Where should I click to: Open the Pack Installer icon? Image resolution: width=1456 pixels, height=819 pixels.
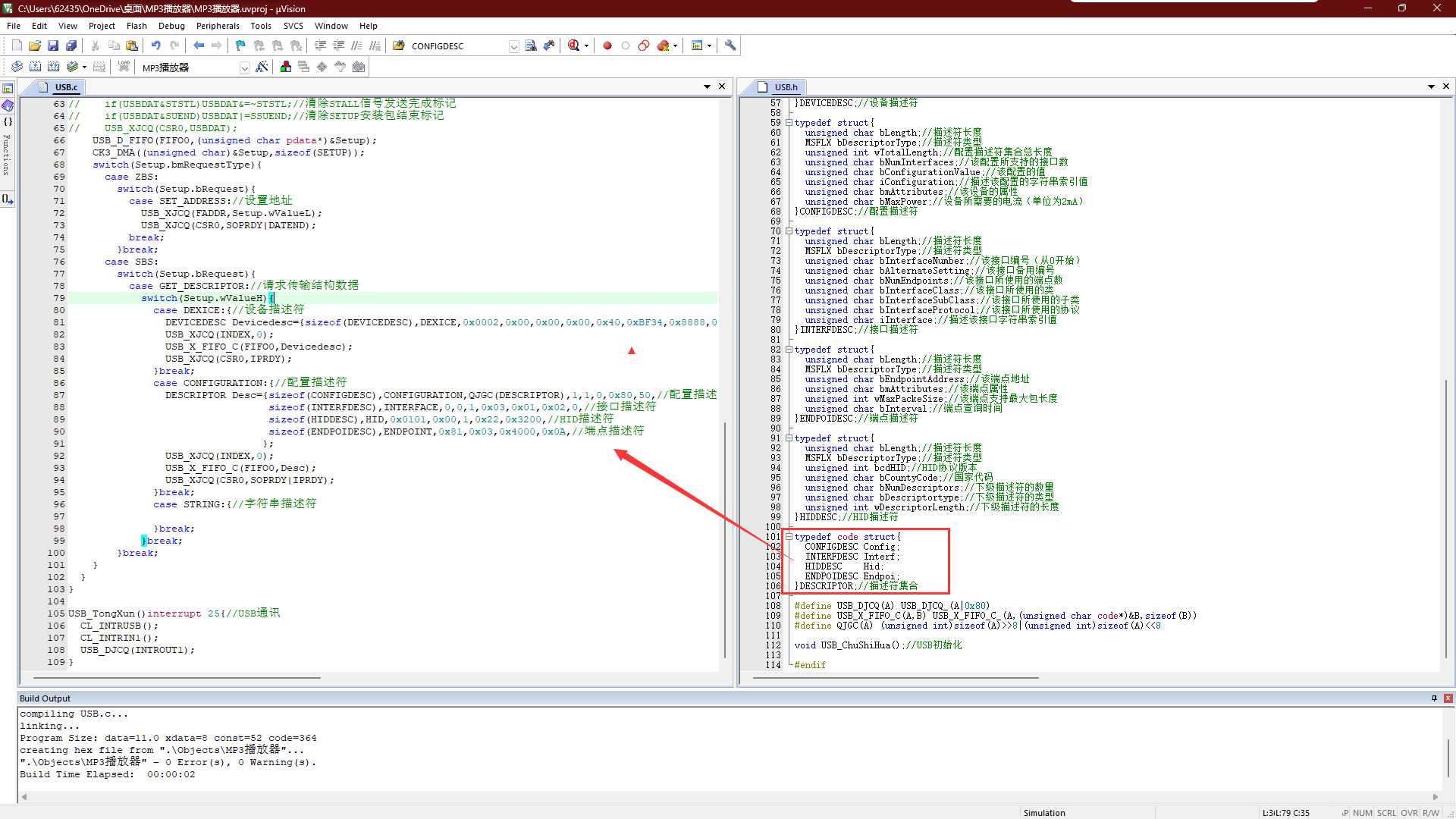[359, 67]
